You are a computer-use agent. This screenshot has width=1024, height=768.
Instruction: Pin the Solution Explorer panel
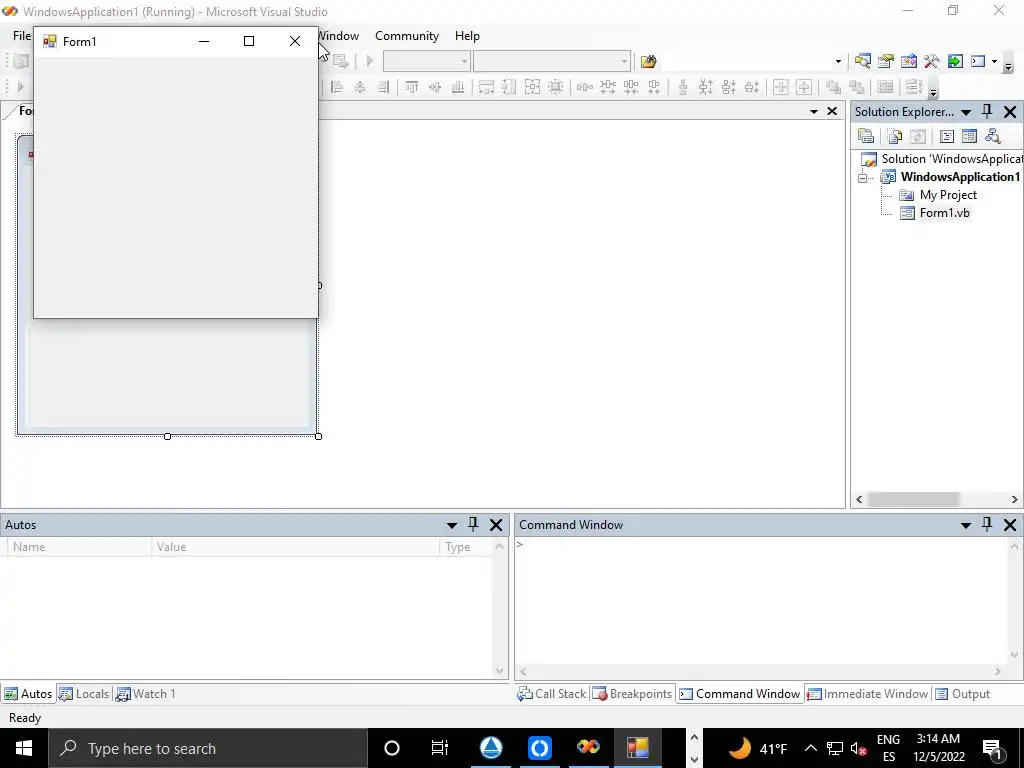pyautogui.click(x=987, y=112)
